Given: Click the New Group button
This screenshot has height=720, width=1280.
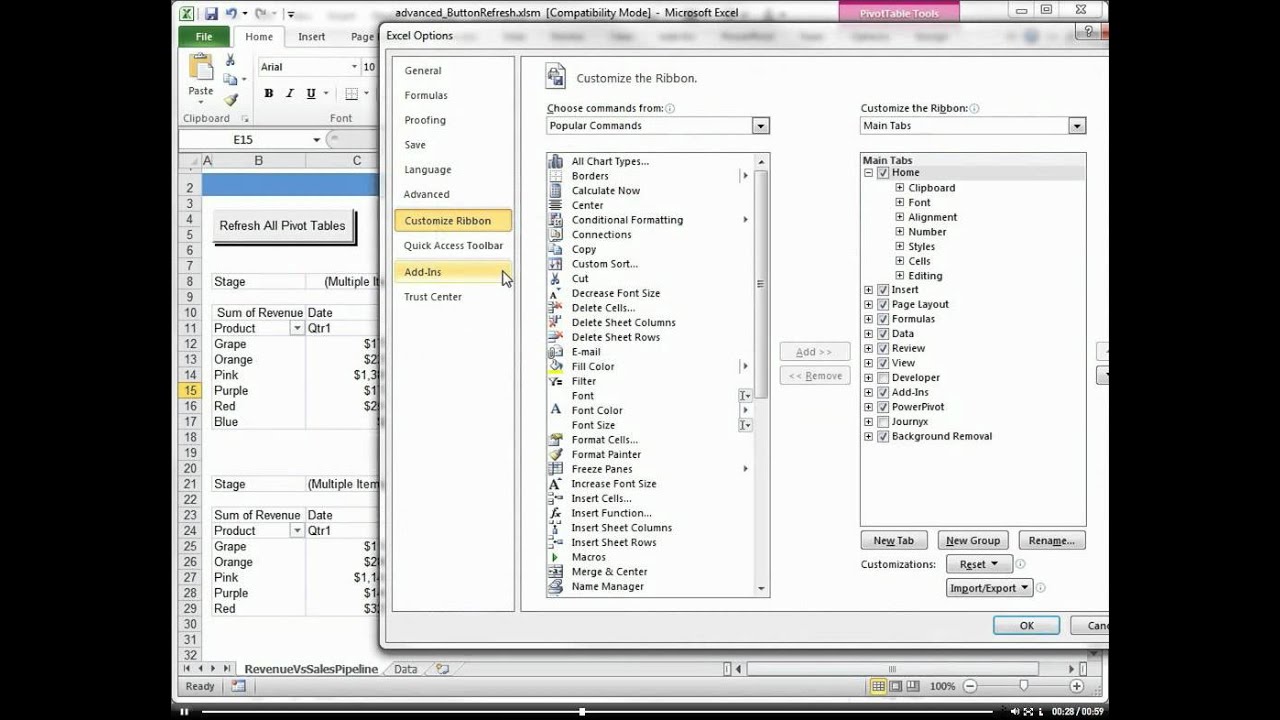Looking at the screenshot, I should [x=972, y=540].
